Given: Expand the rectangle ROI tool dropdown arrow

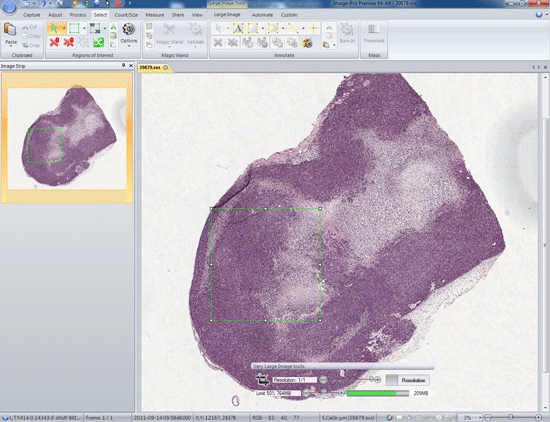Looking at the screenshot, I should coord(84,28).
